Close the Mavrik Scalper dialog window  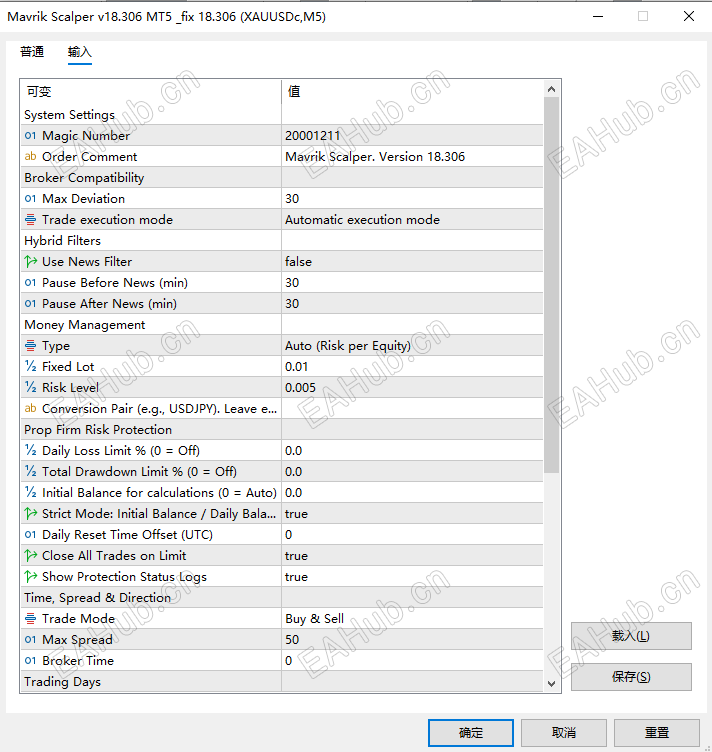(689, 16)
